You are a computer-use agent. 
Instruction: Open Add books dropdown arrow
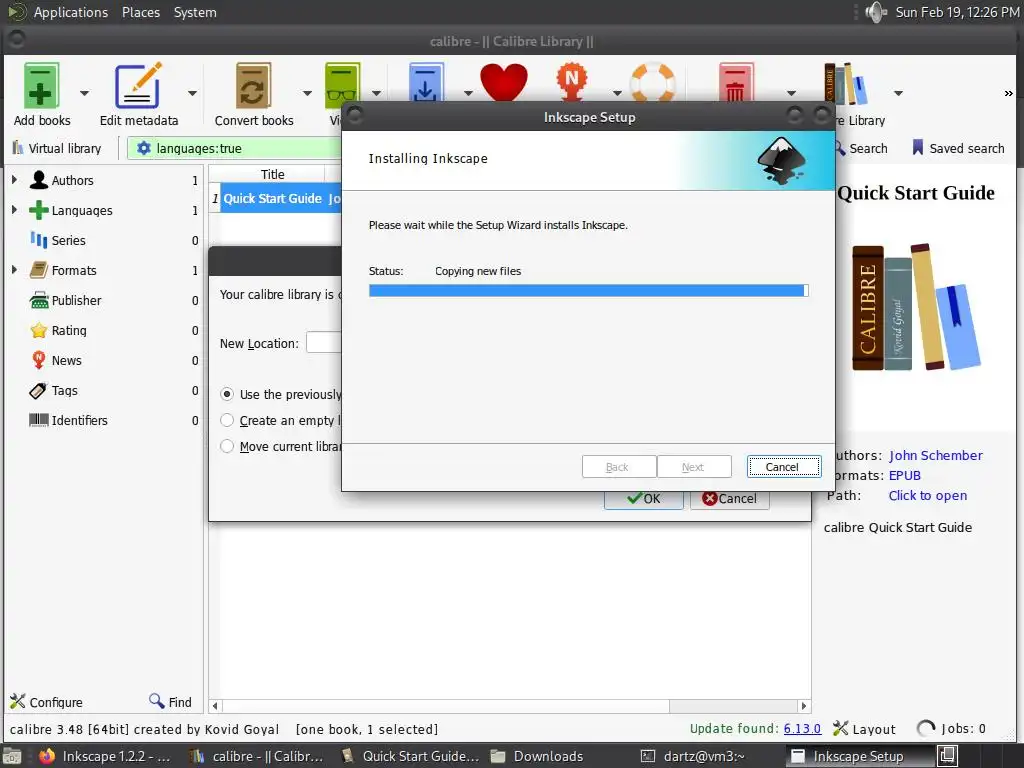click(84, 93)
